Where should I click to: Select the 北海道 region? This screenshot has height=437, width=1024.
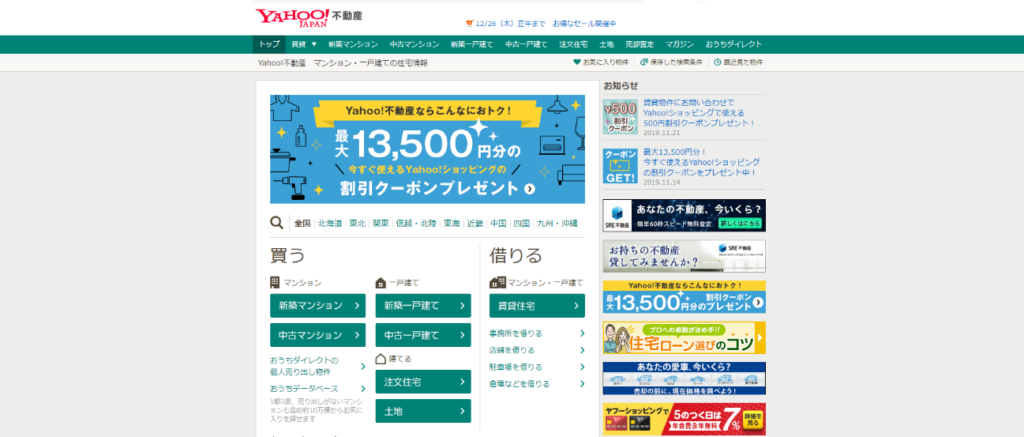coord(330,223)
